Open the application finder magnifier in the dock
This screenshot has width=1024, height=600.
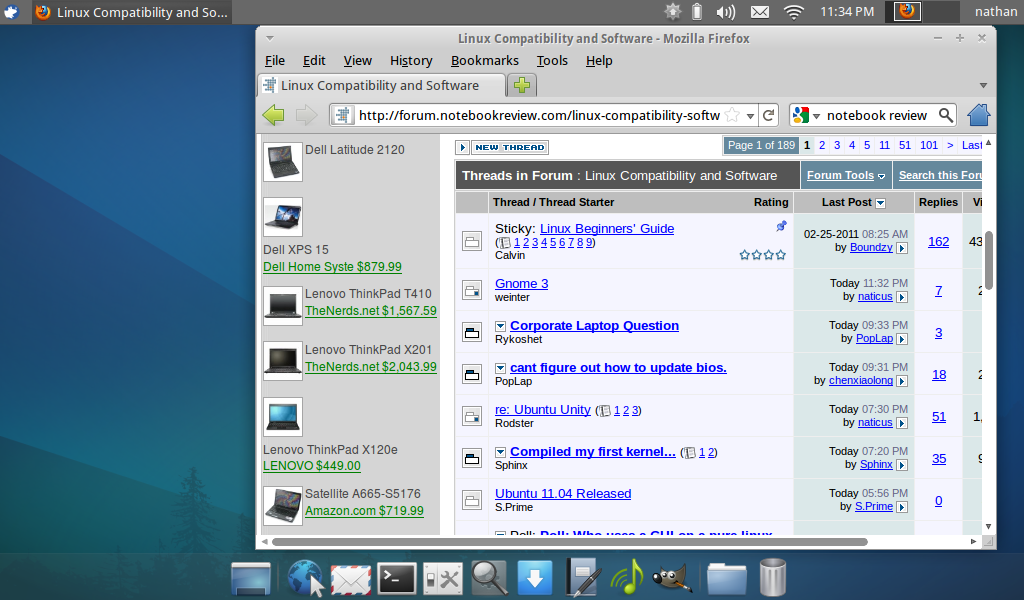point(489,578)
